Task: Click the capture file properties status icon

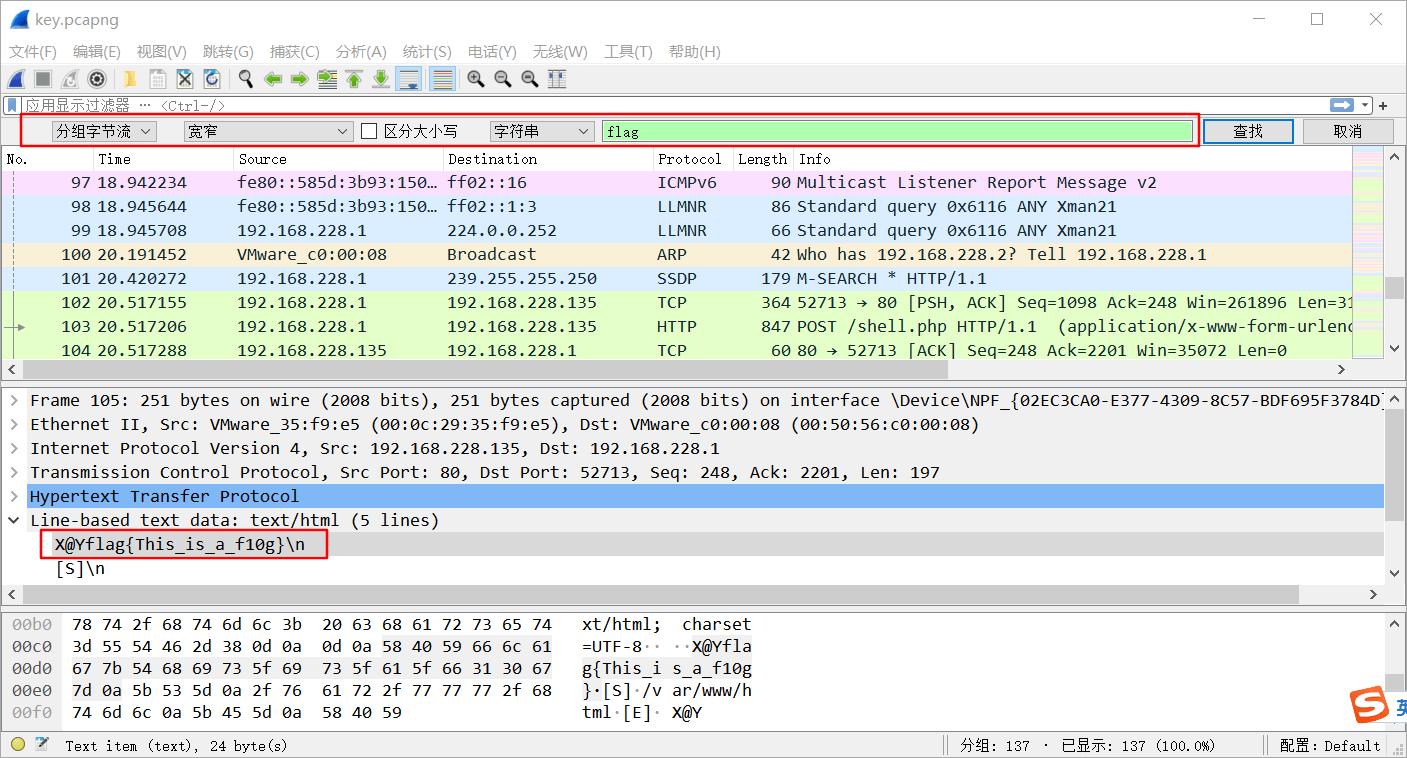Action: tap(42, 745)
